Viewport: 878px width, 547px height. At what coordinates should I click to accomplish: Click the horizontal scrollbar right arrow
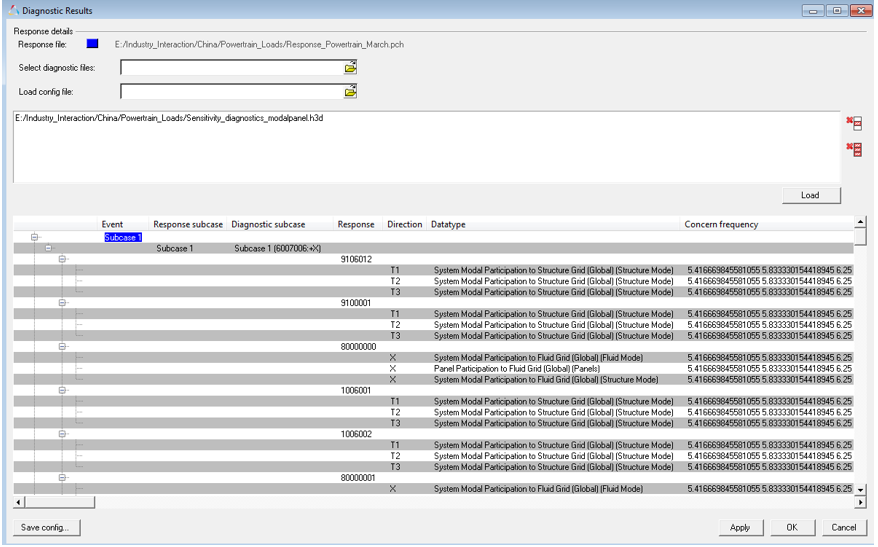coord(861,501)
